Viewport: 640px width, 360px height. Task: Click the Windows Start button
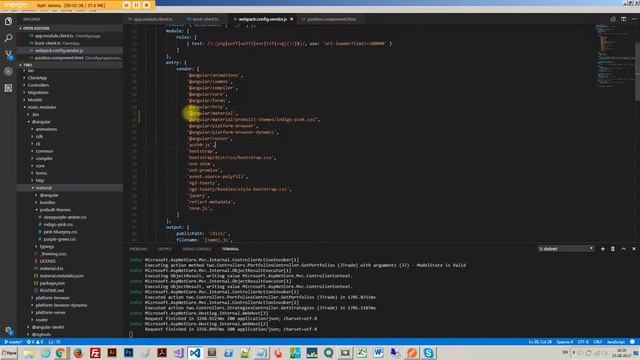(9, 353)
